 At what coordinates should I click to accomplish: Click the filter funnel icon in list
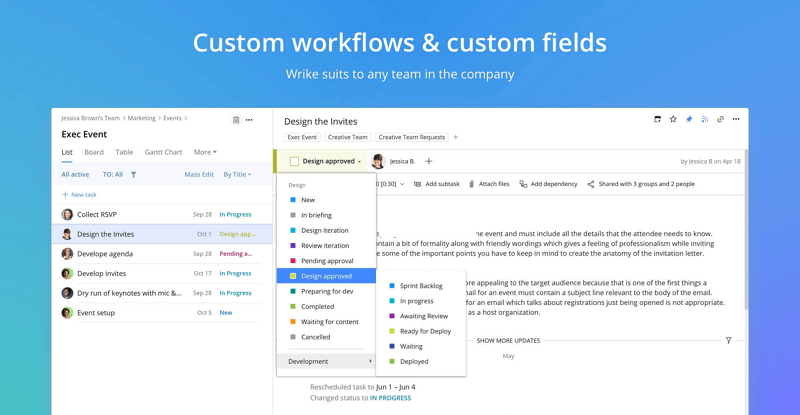pos(133,174)
